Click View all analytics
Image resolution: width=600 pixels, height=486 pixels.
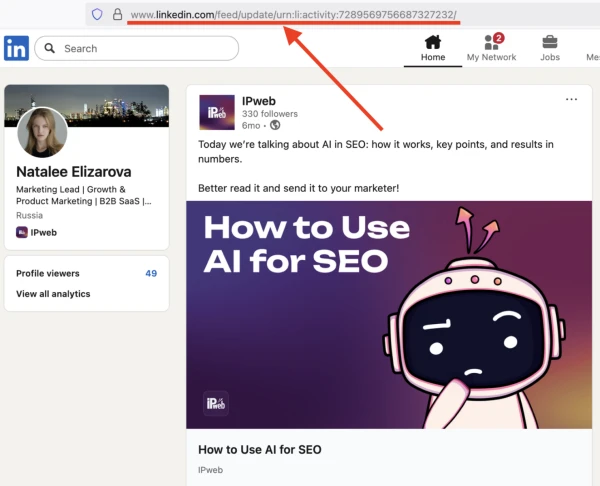pos(53,294)
